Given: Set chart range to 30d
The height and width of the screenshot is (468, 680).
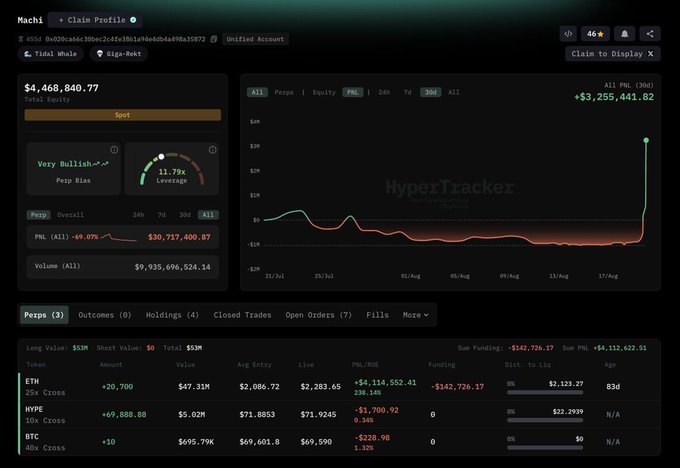Looking at the screenshot, I should click(x=431, y=92).
